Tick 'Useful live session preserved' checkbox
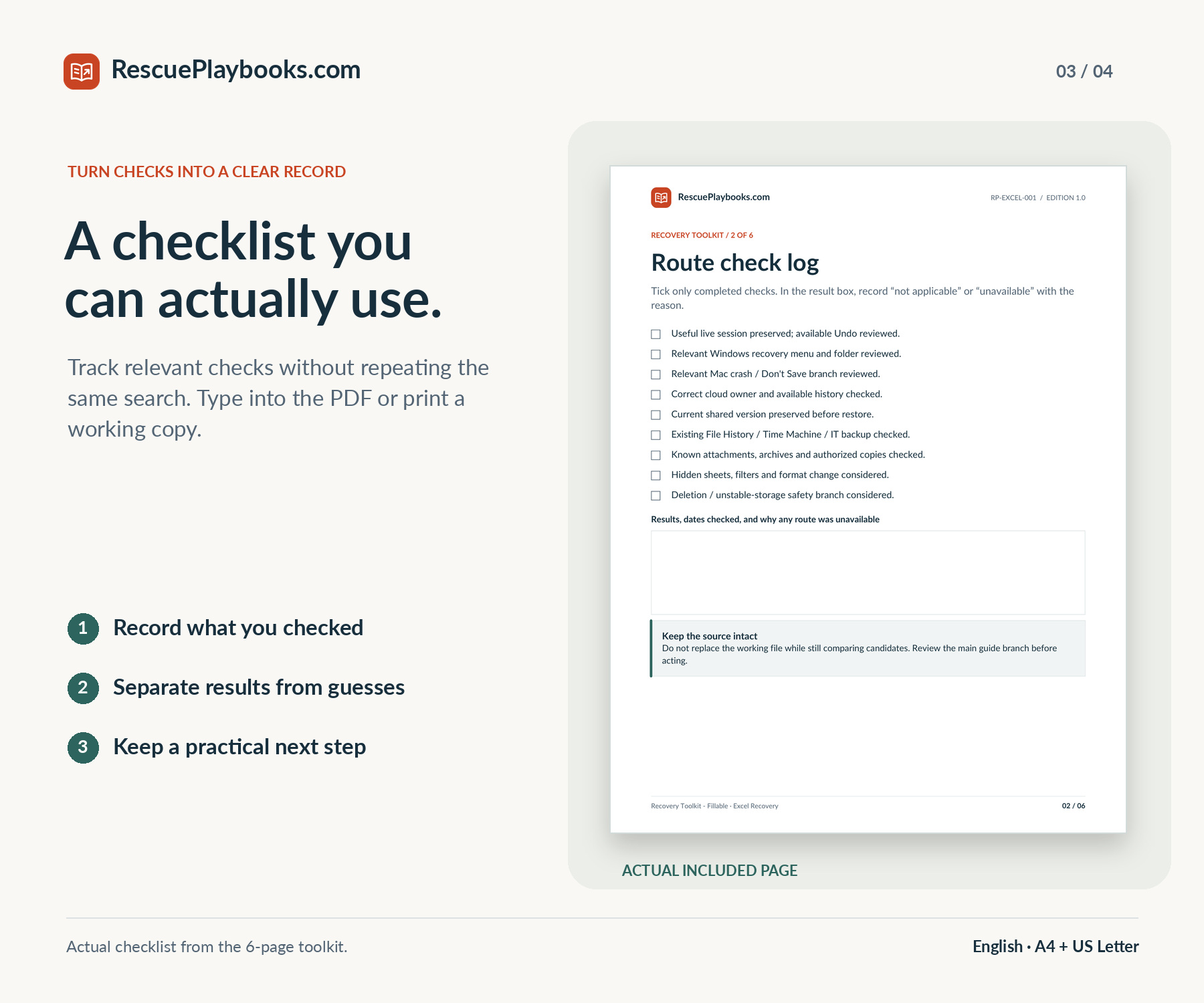Screen dimensions: 1204x1003 pyautogui.click(x=656, y=334)
